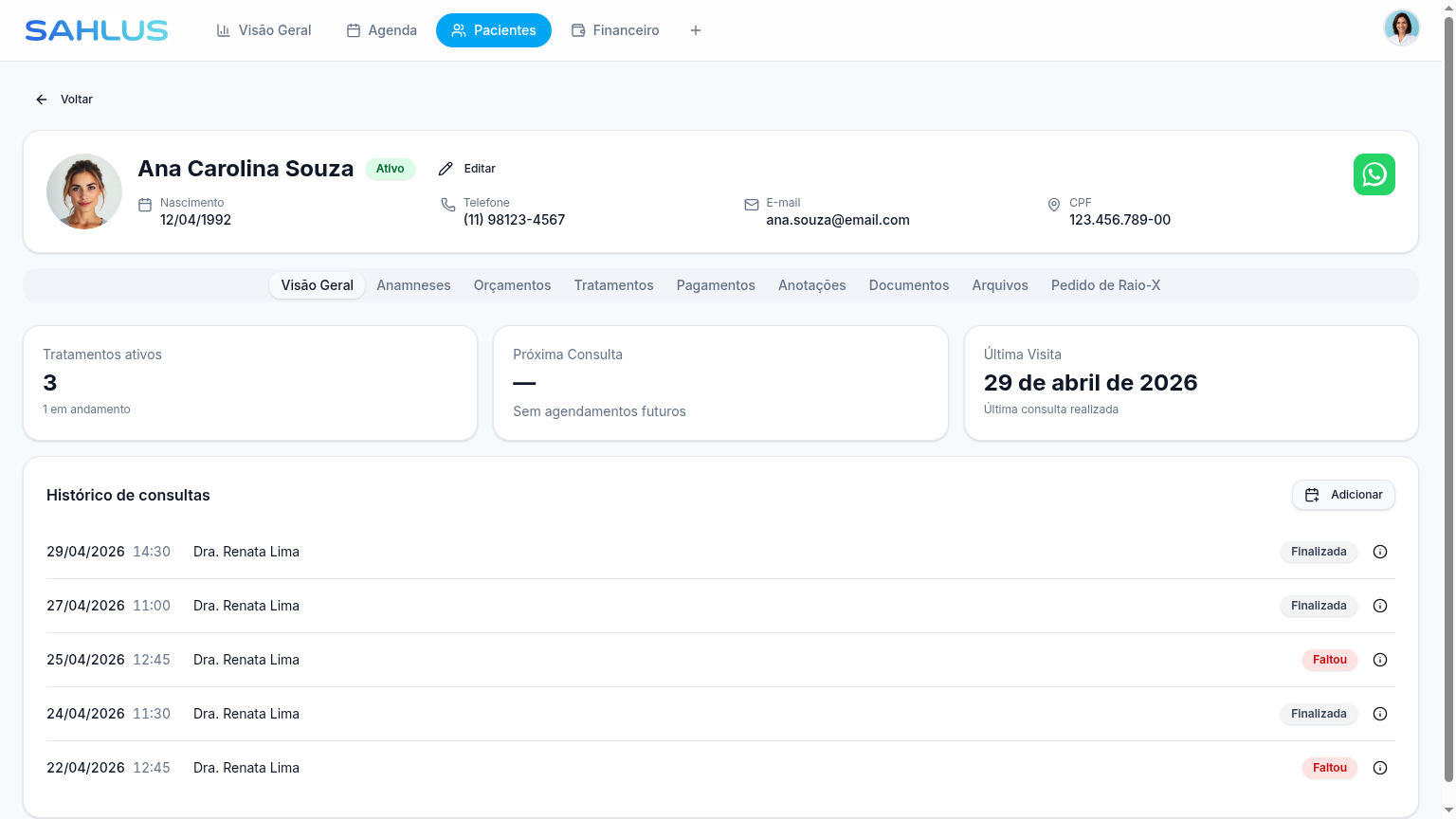The height and width of the screenshot is (819, 1456).
Task: Click the pencil Editar button
Action: click(467, 169)
